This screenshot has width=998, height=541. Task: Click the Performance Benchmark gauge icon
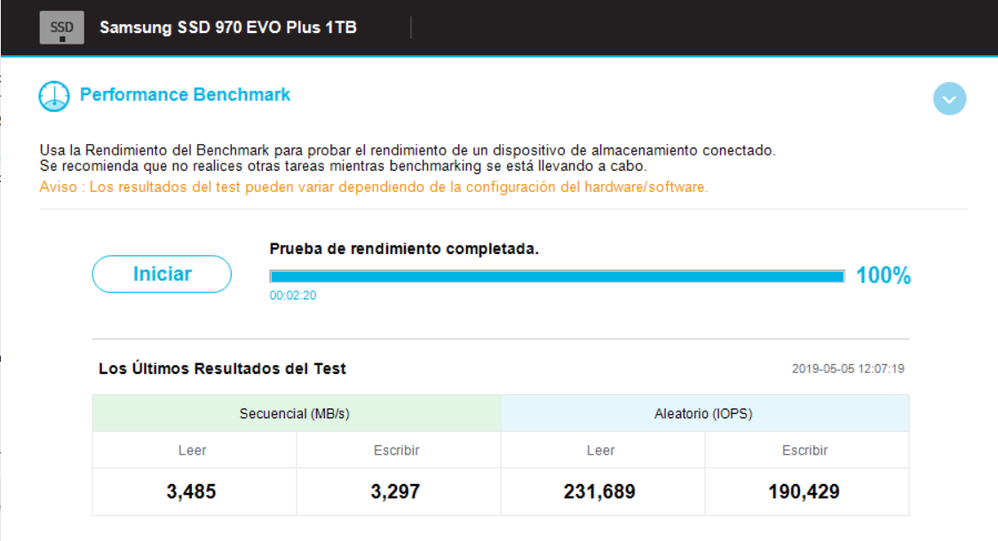[x=54, y=96]
